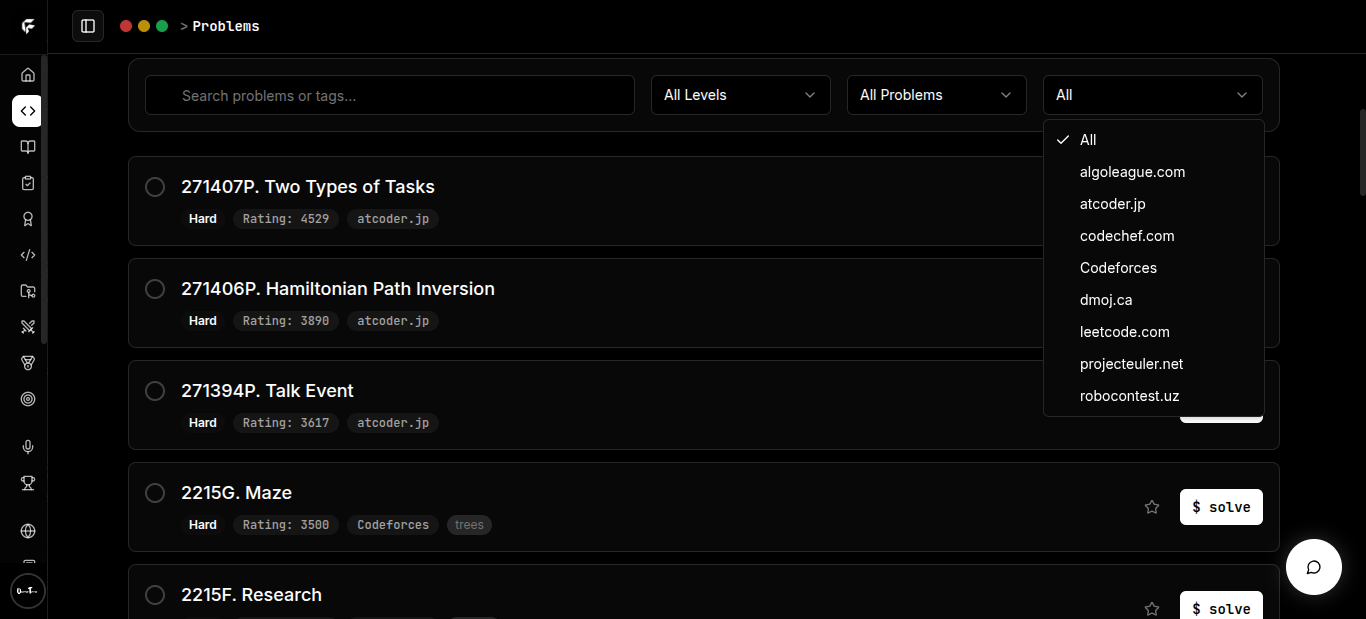Screen dimensions: 1366x619
Task: Click the page's vertical scrollbar thumb
Action: click(x=1362, y=152)
